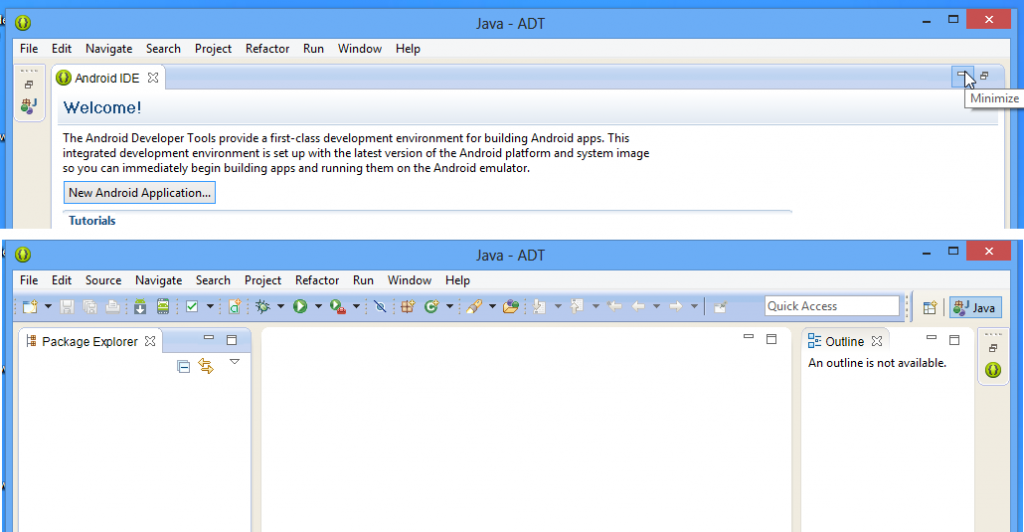The height and width of the screenshot is (532, 1024).
Task: Open the Android SDK Manager icon
Action: [x=140, y=307]
